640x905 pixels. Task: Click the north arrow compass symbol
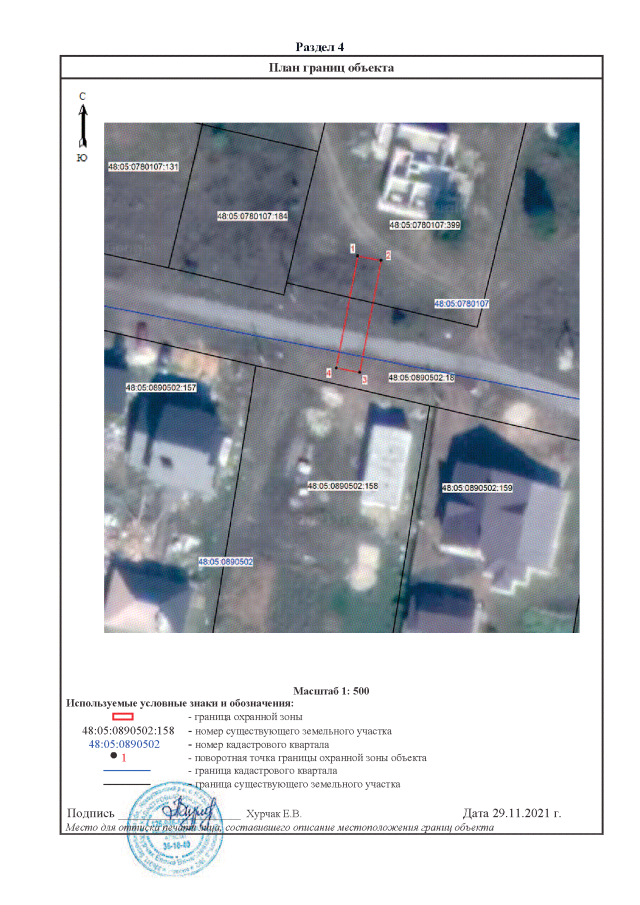(x=82, y=126)
